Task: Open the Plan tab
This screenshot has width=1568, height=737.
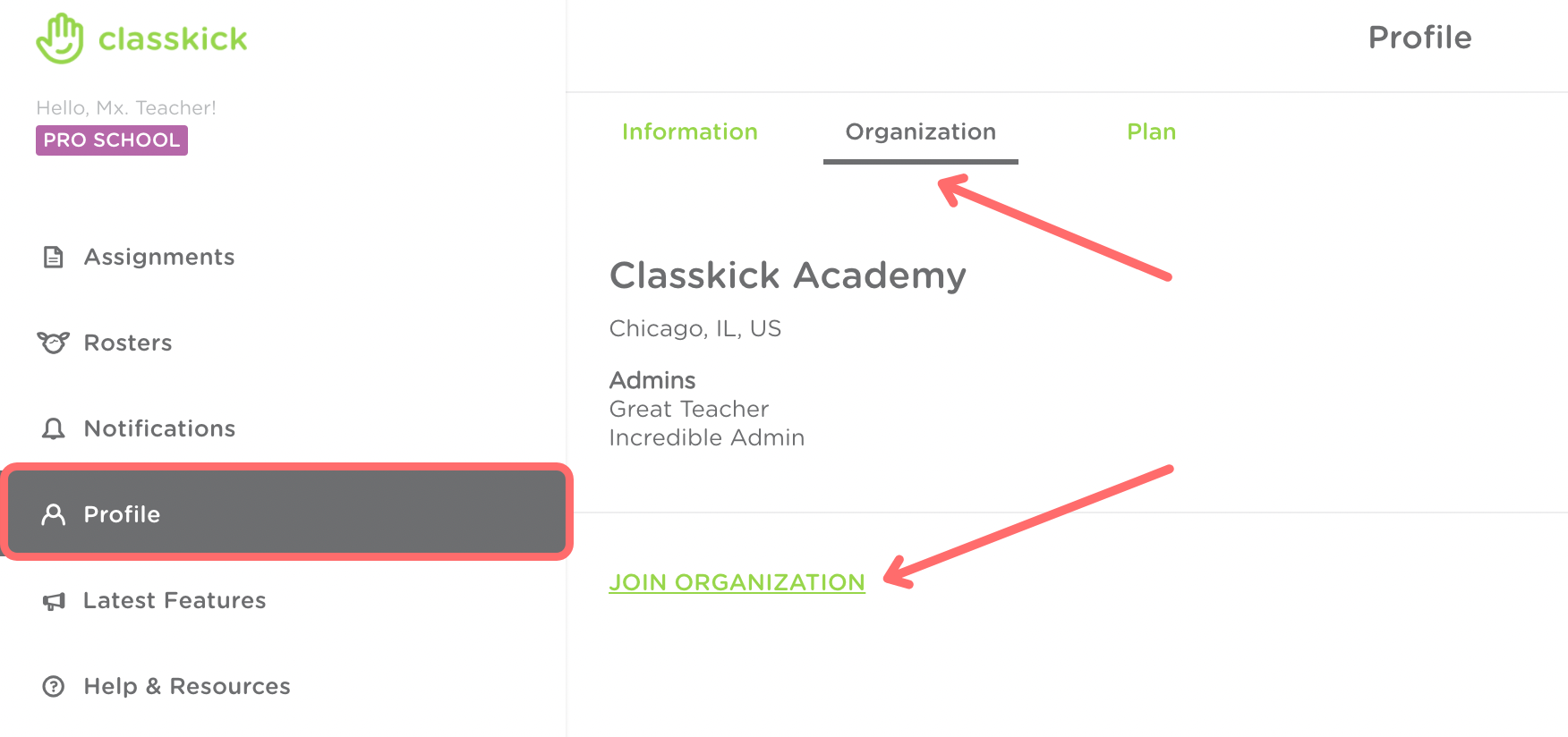Action: 1152,131
